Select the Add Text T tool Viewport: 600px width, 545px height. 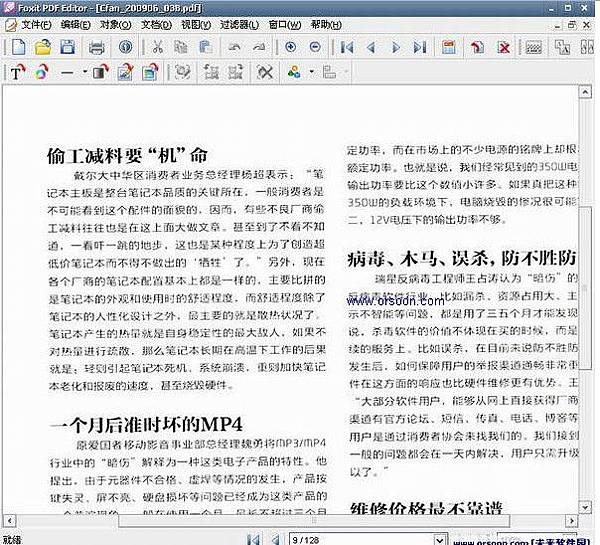(x=17, y=72)
